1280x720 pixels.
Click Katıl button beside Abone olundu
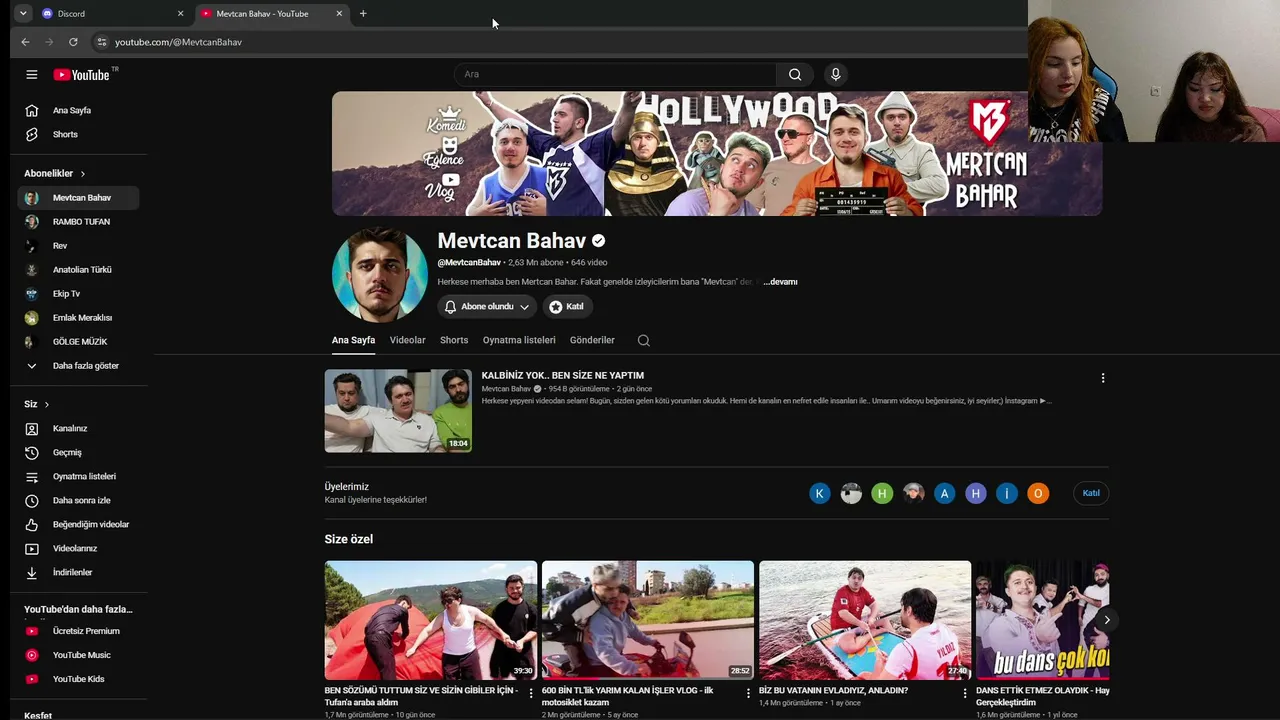coord(567,307)
